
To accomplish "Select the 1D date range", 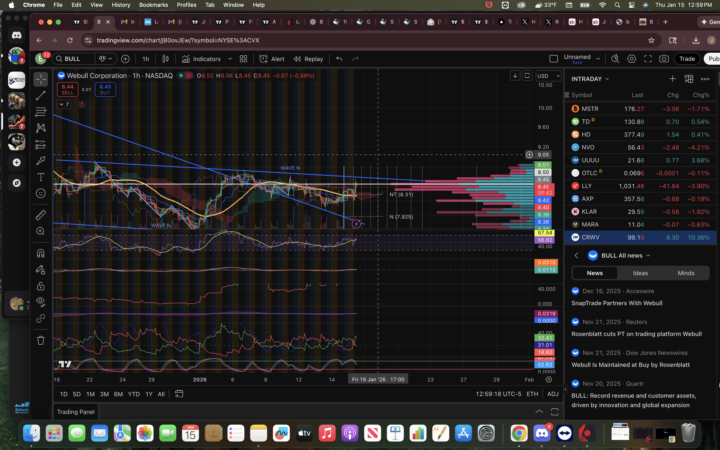I will pyautogui.click(x=63, y=394).
